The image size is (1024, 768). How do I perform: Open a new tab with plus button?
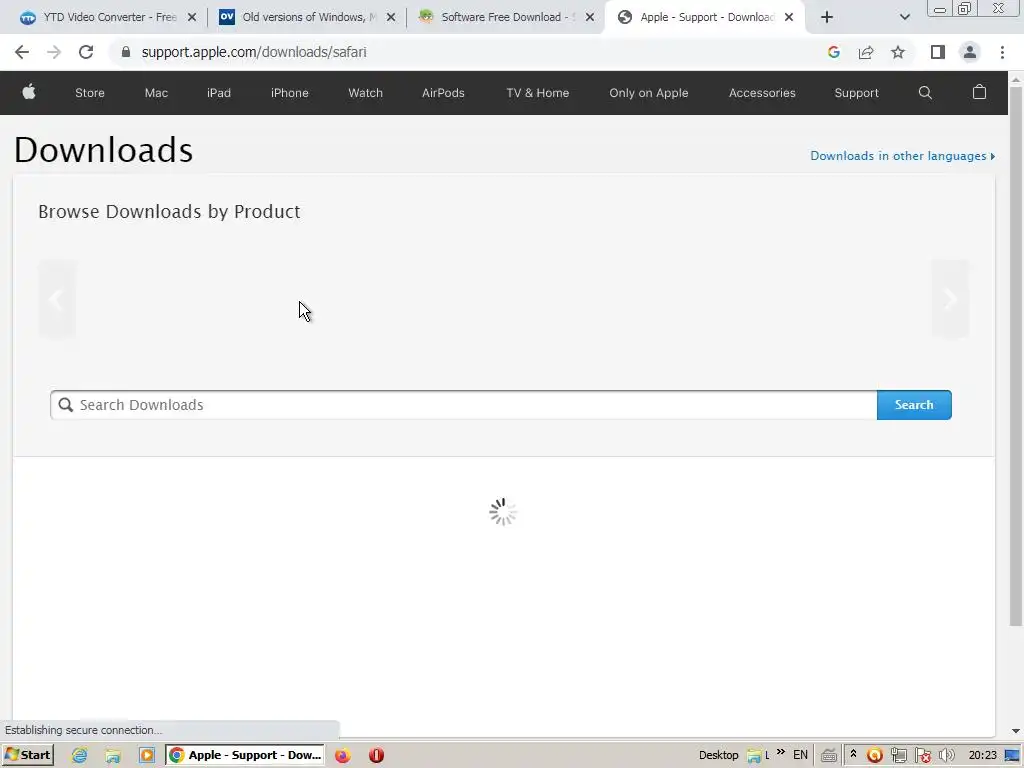tap(827, 17)
